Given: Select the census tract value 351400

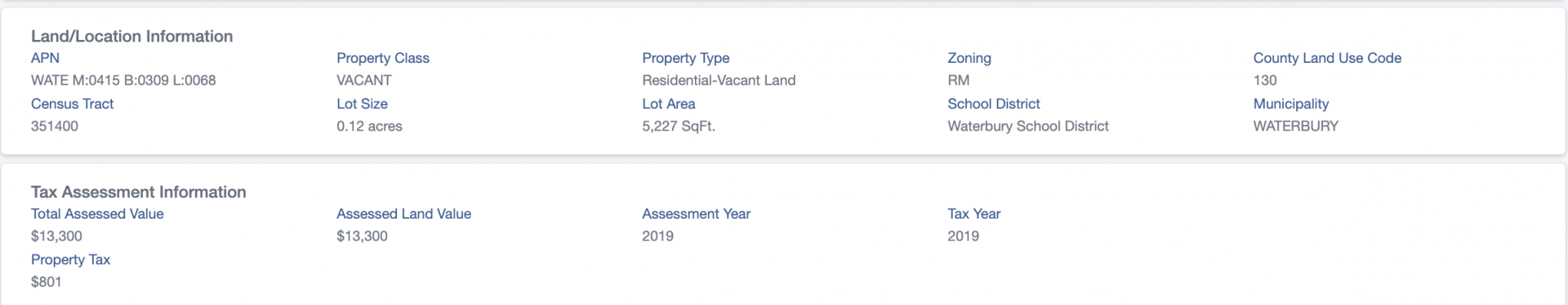Looking at the screenshot, I should (x=55, y=126).
